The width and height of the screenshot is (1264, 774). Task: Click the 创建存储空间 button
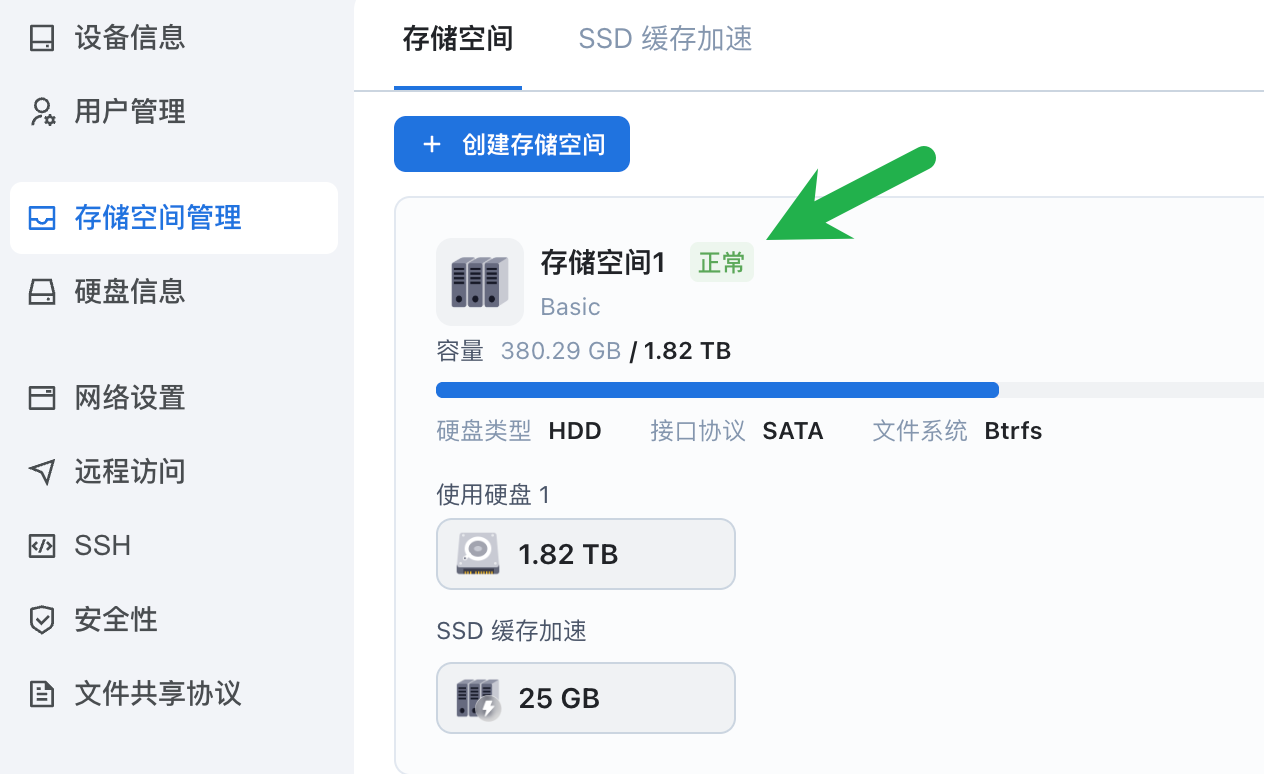click(x=512, y=144)
